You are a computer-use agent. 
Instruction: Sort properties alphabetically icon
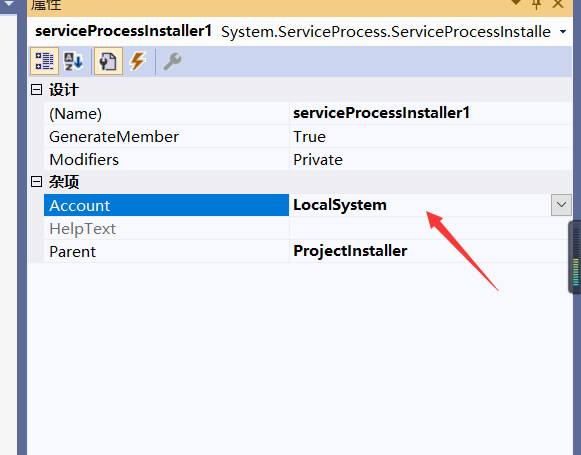73,61
